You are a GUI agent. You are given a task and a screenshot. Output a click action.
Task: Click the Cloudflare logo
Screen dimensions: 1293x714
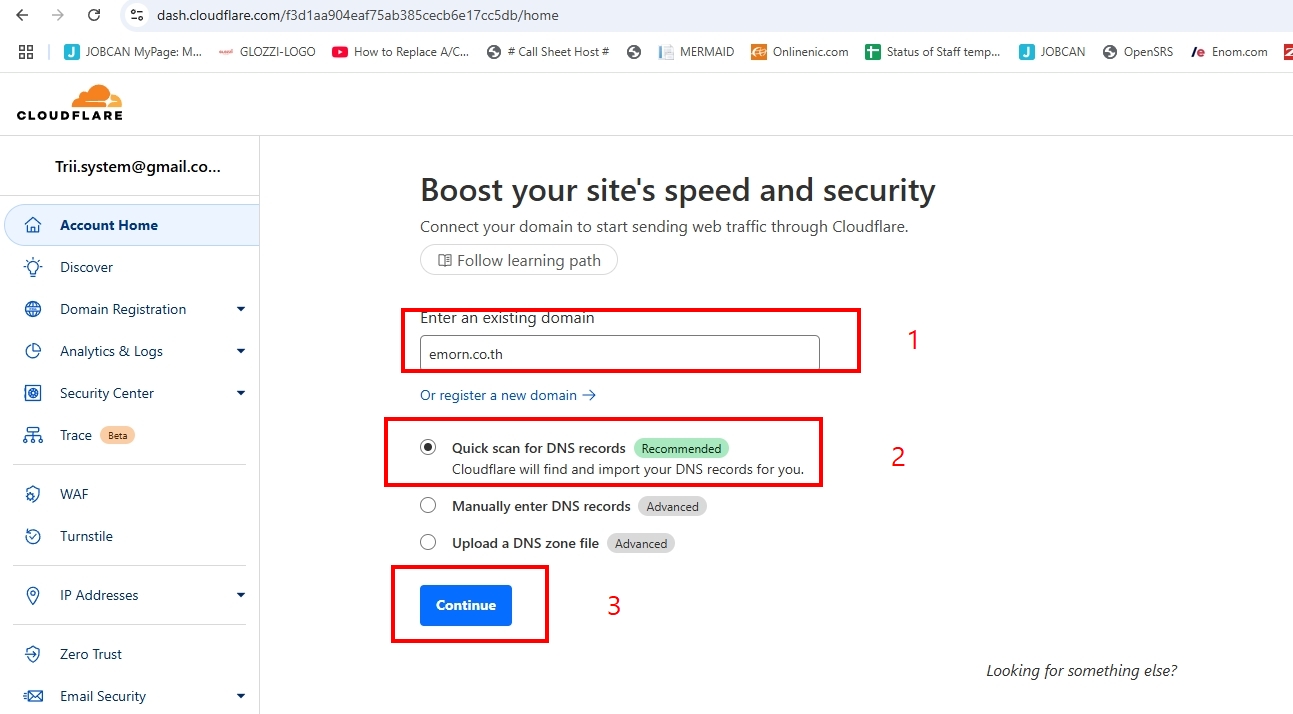click(70, 102)
